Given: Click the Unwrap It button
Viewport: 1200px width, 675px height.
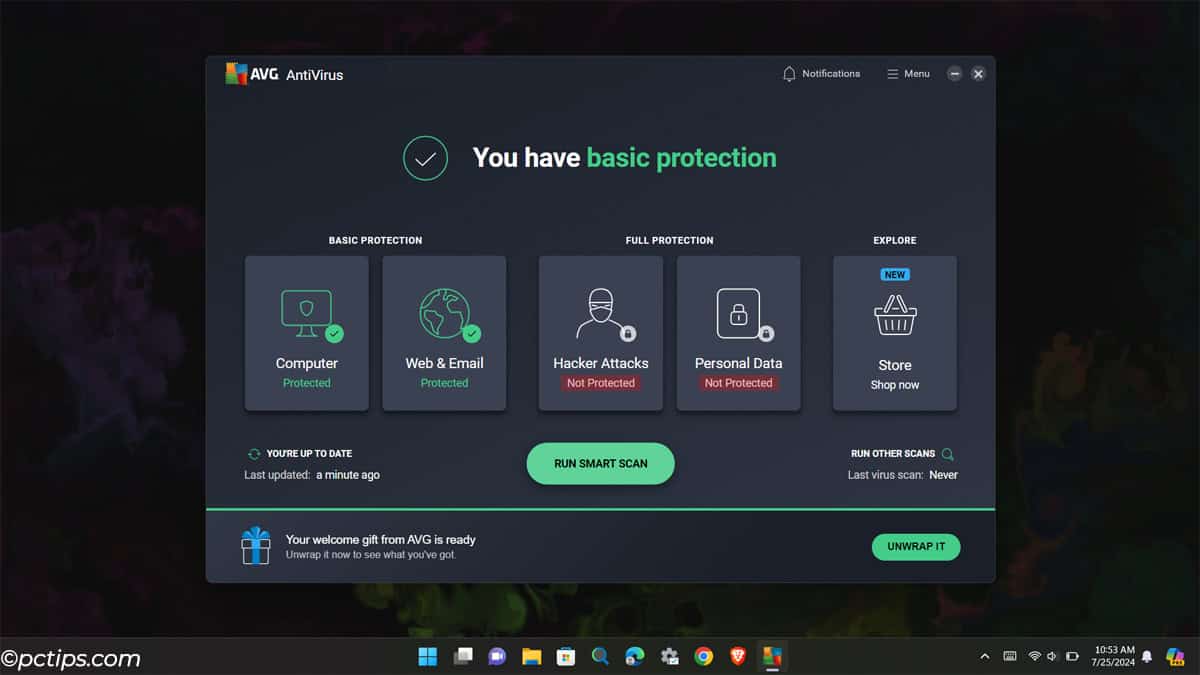Looking at the screenshot, I should point(915,547).
